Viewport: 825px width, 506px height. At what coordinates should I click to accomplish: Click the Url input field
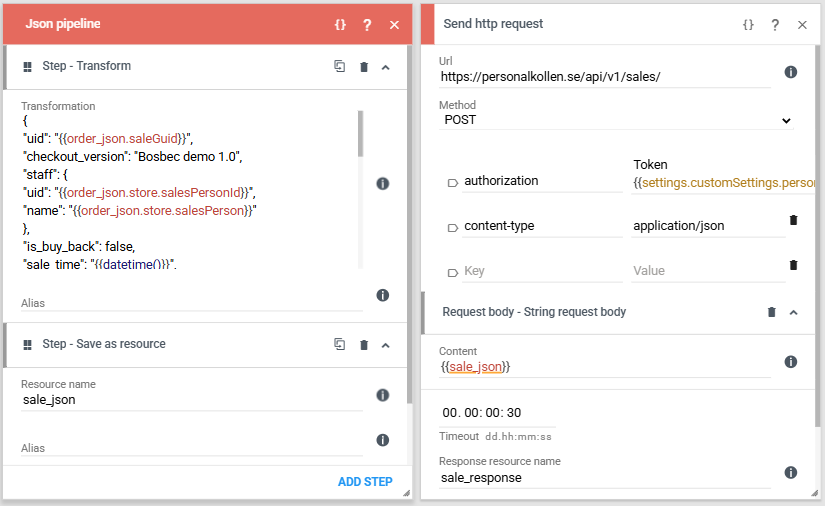tap(605, 77)
